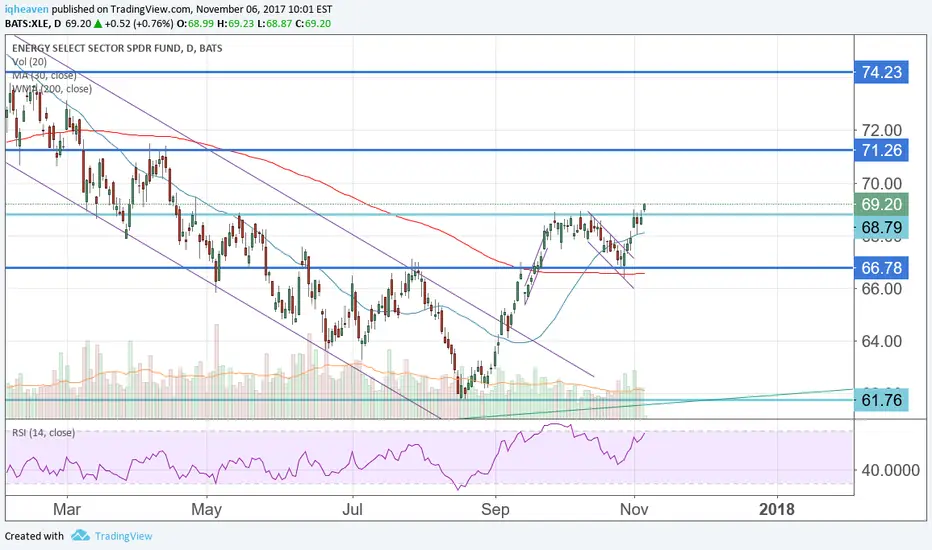Open the TradingView link at bottom

tap(124, 536)
